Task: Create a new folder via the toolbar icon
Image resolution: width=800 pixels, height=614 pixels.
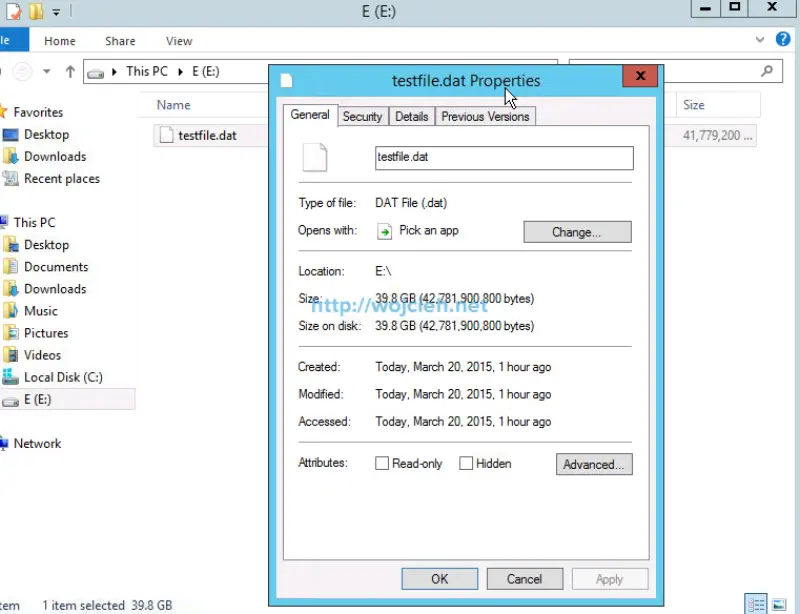Action: point(37,11)
